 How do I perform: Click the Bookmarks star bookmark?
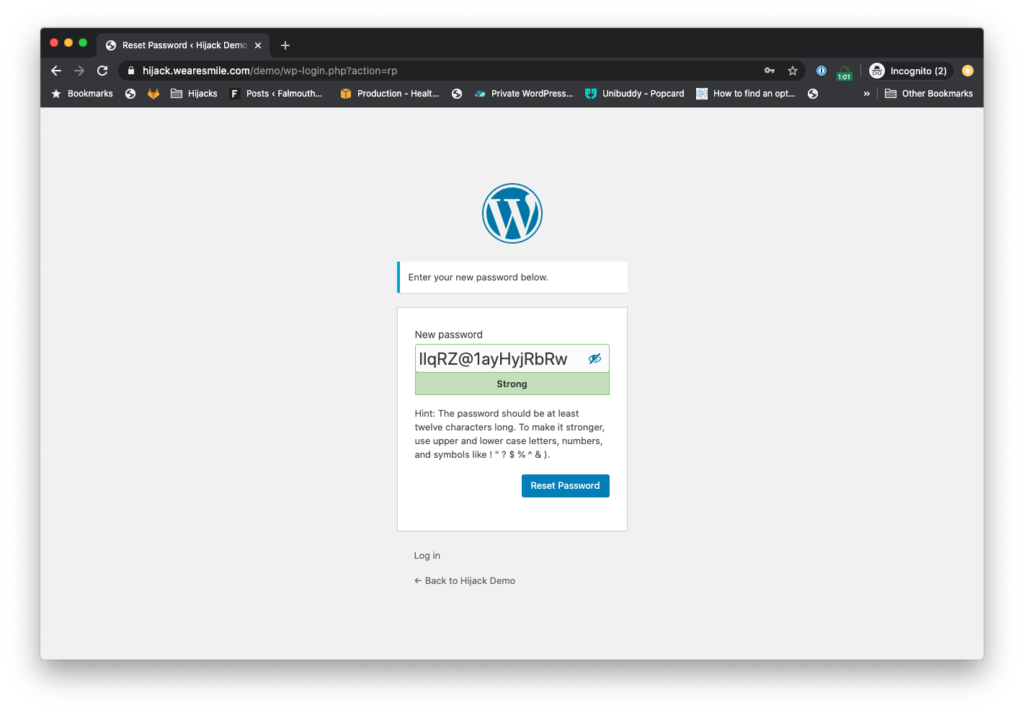[x=82, y=93]
